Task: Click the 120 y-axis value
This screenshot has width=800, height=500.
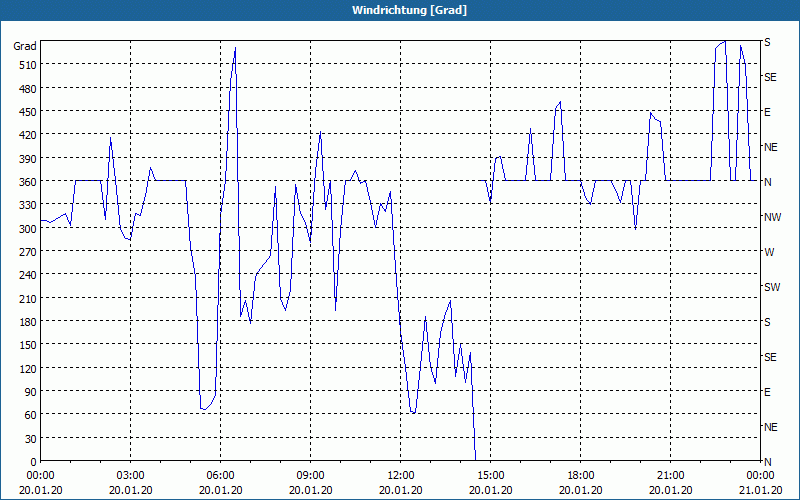Action: pos(28,369)
